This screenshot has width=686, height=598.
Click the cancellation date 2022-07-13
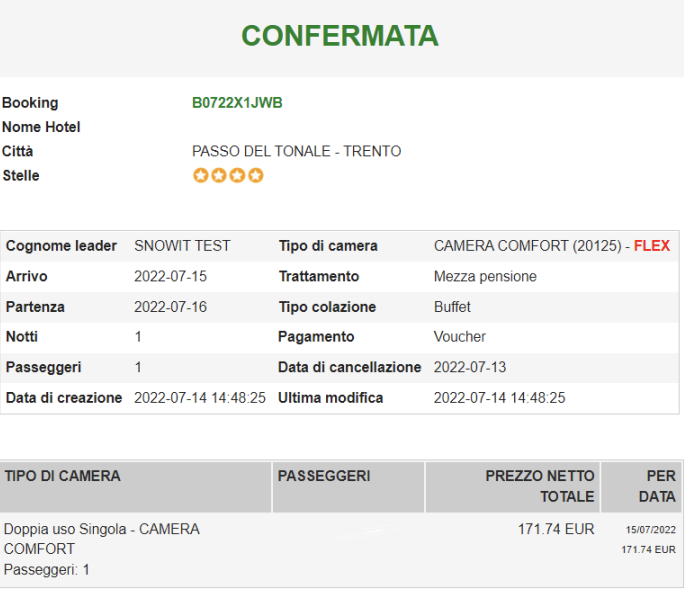point(470,367)
